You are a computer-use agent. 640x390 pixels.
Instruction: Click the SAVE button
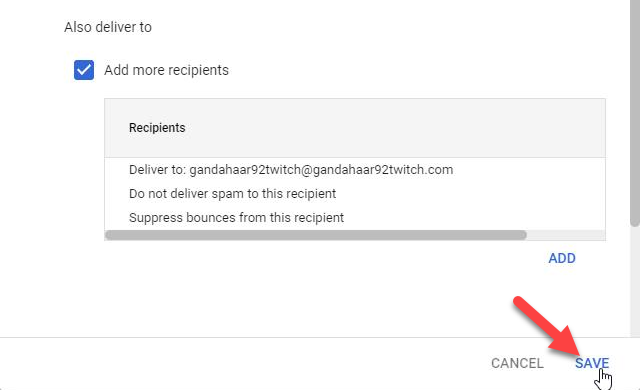(x=592, y=363)
